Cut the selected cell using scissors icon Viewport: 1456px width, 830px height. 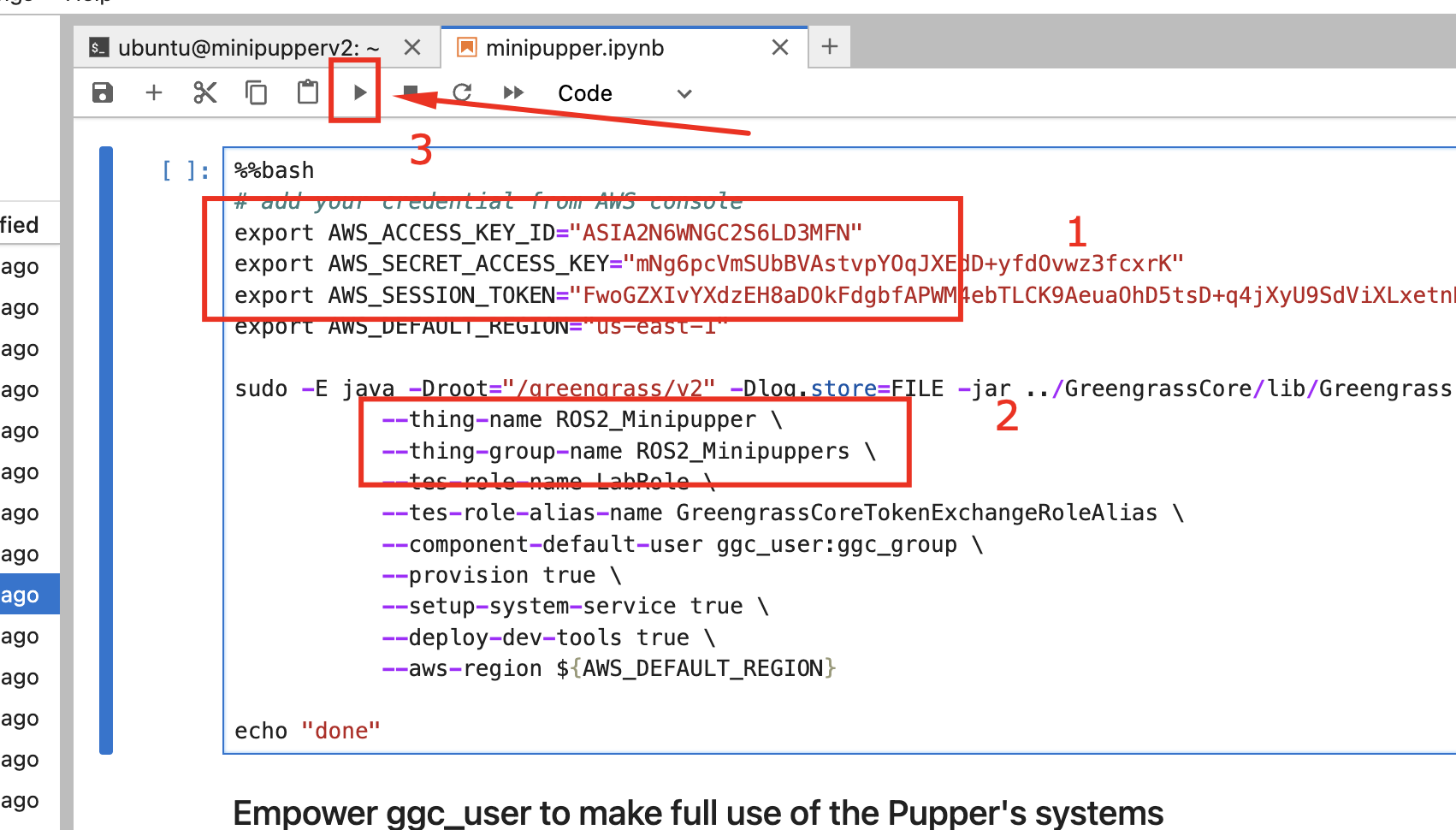(205, 92)
